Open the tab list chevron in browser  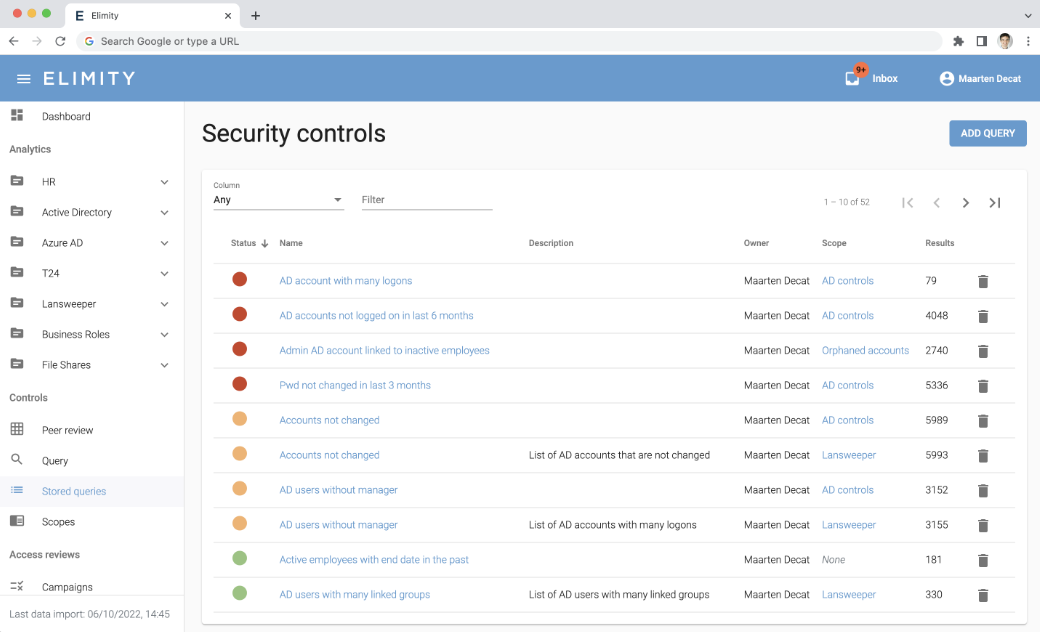1027,15
